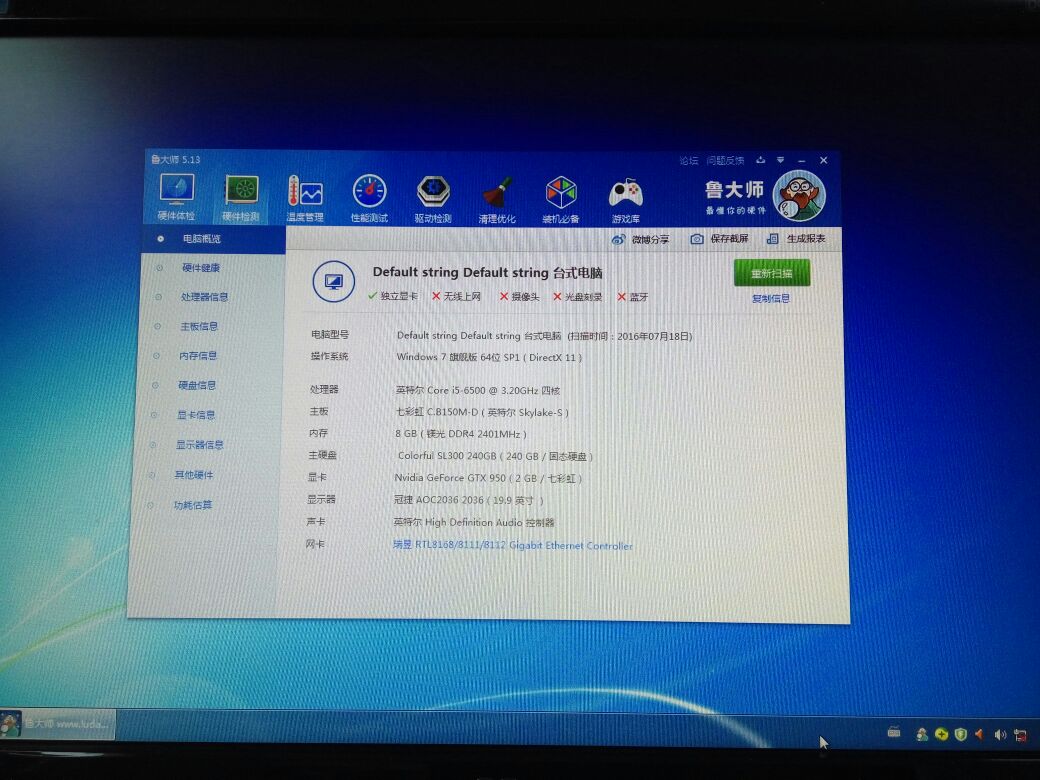Open the Realtek Gigabit Ethernet Controller link
Image resolution: width=1040 pixels, height=780 pixels.
pos(513,546)
